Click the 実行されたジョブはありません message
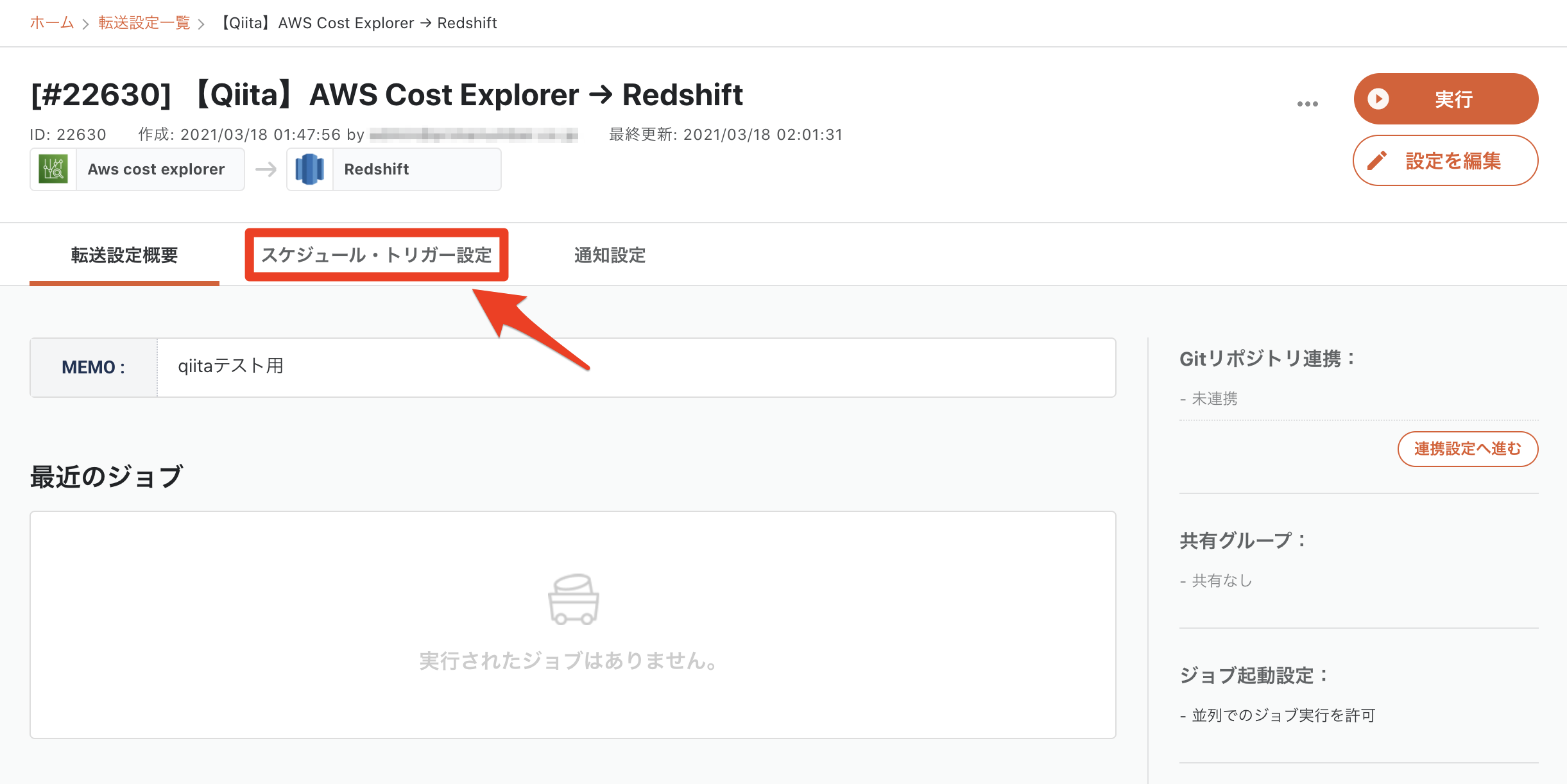 pyautogui.click(x=569, y=661)
